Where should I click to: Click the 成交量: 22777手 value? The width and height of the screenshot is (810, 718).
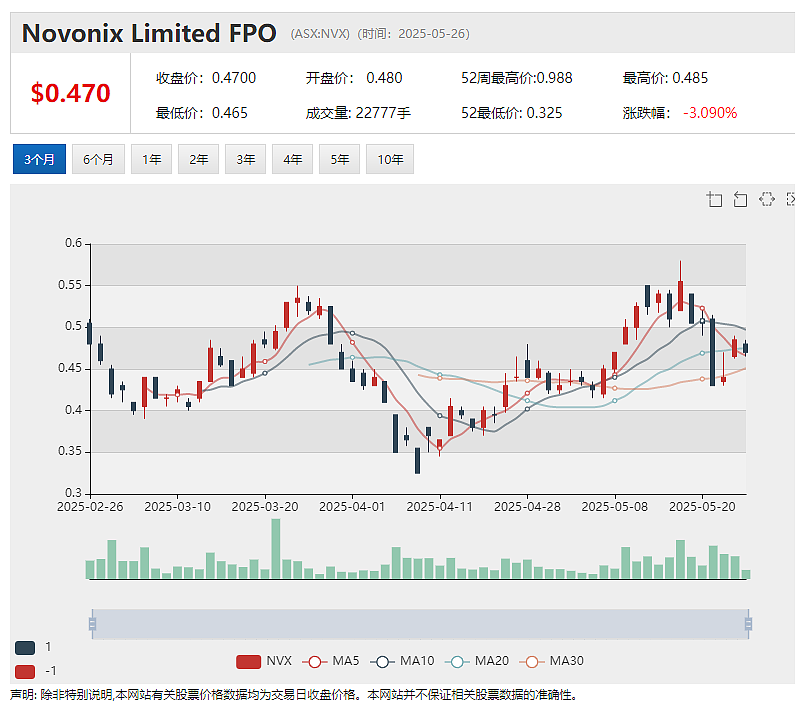(358, 113)
